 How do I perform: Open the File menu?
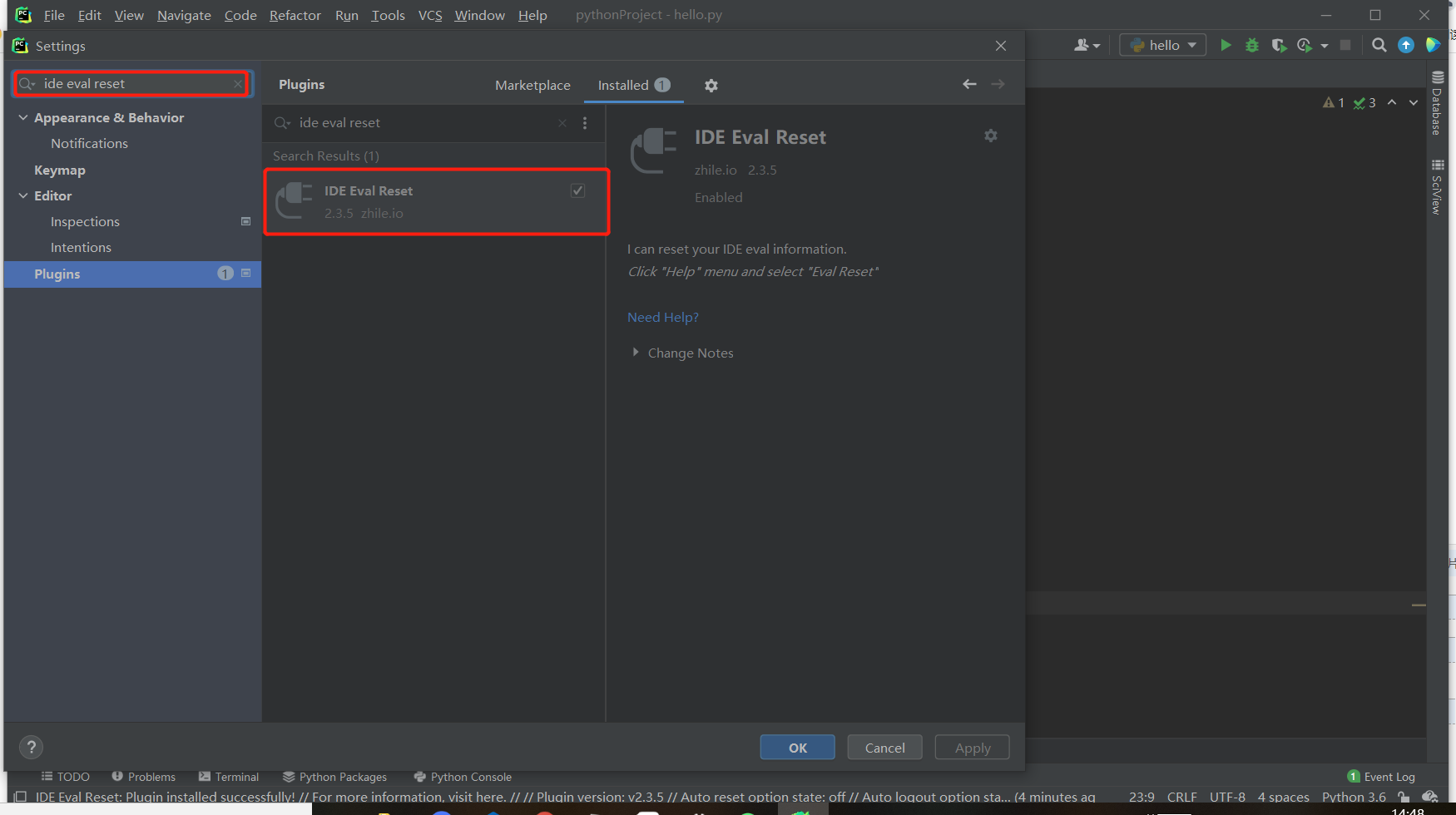[x=54, y=15]
